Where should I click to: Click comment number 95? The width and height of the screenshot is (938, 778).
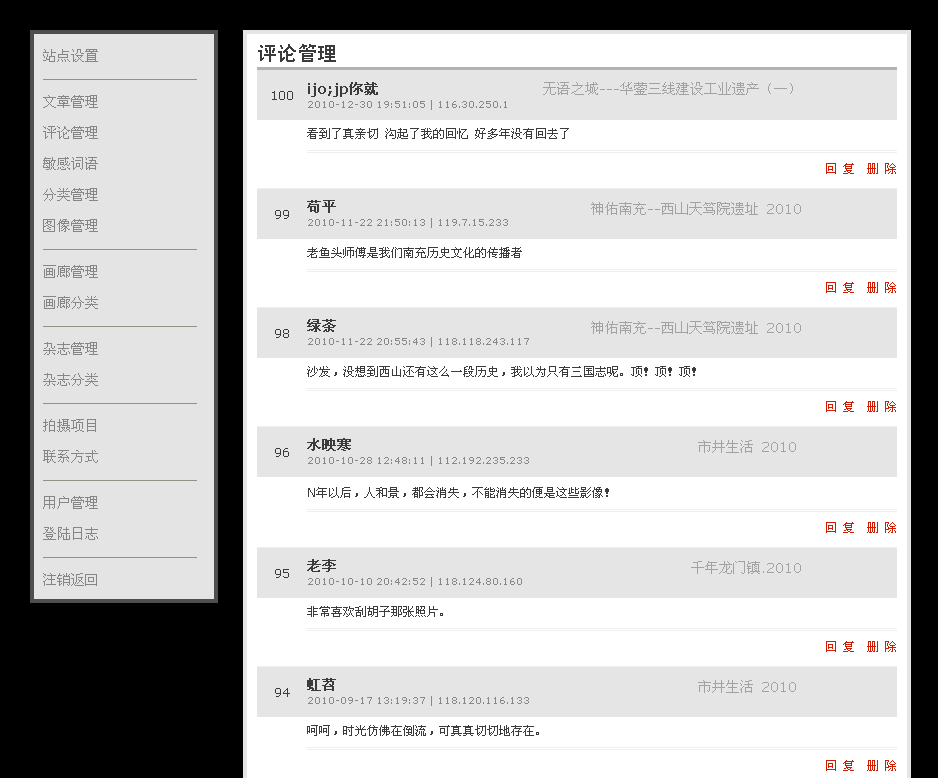282,573
